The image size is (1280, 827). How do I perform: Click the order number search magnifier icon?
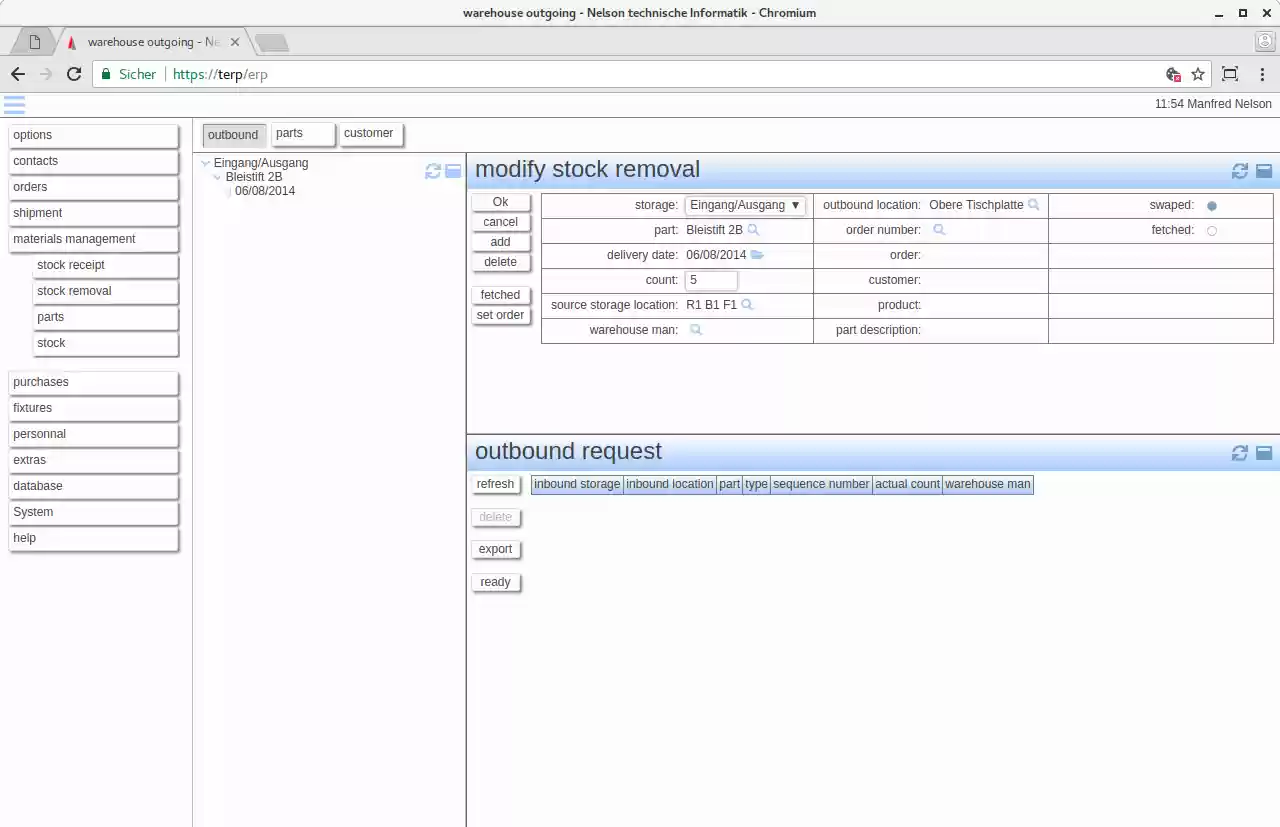click(939, 229)
